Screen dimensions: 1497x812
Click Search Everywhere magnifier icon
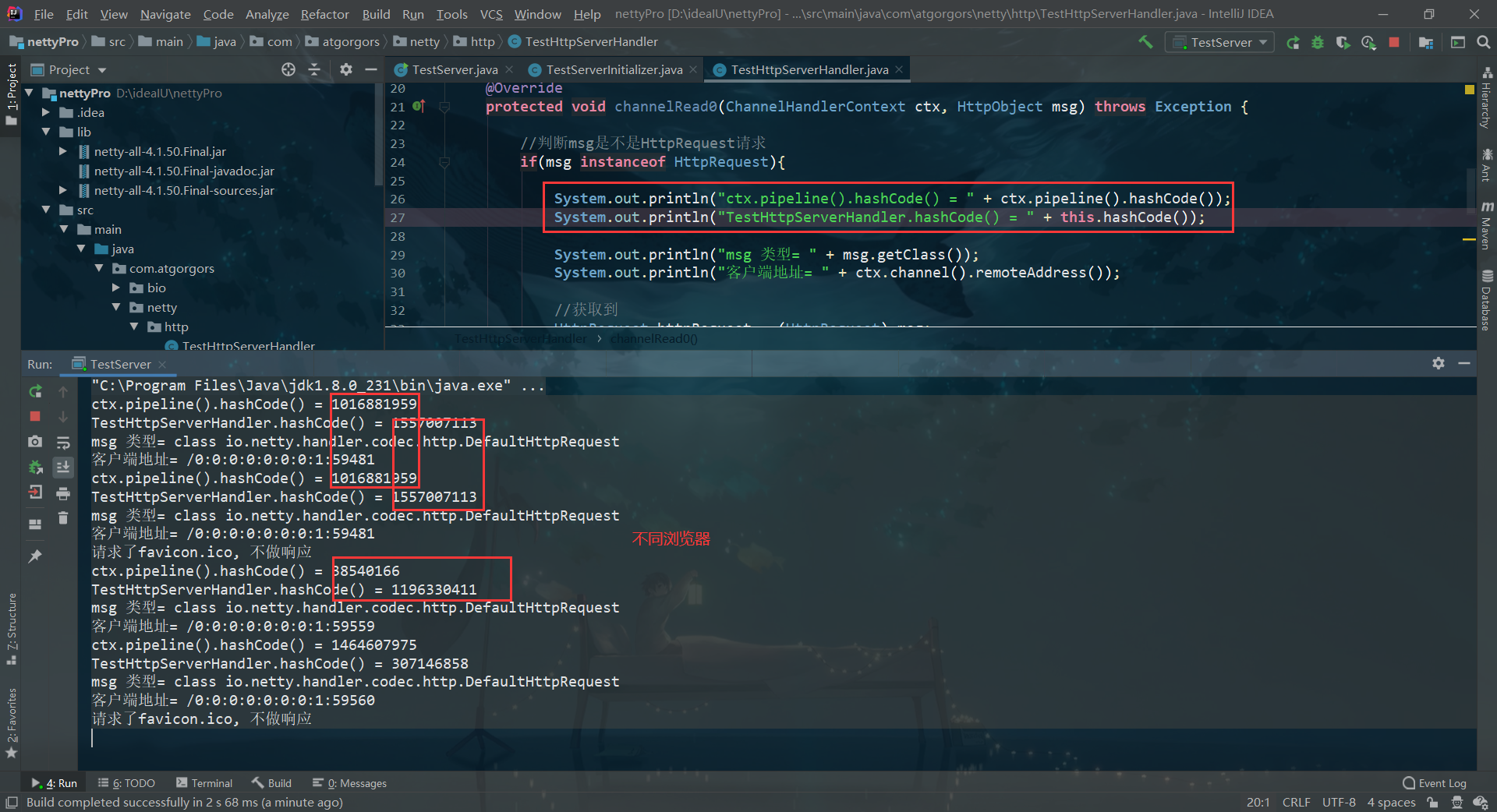pos(1483,42)
